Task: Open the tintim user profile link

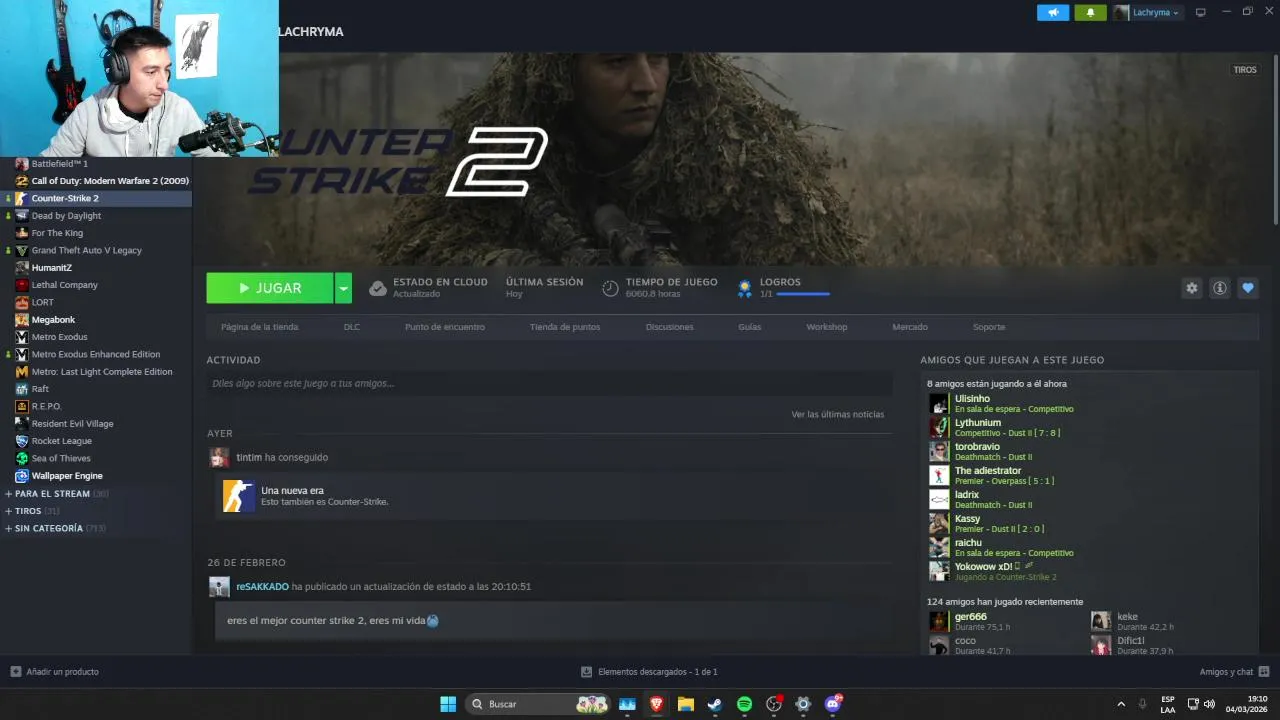Action: tap(249, 457)
